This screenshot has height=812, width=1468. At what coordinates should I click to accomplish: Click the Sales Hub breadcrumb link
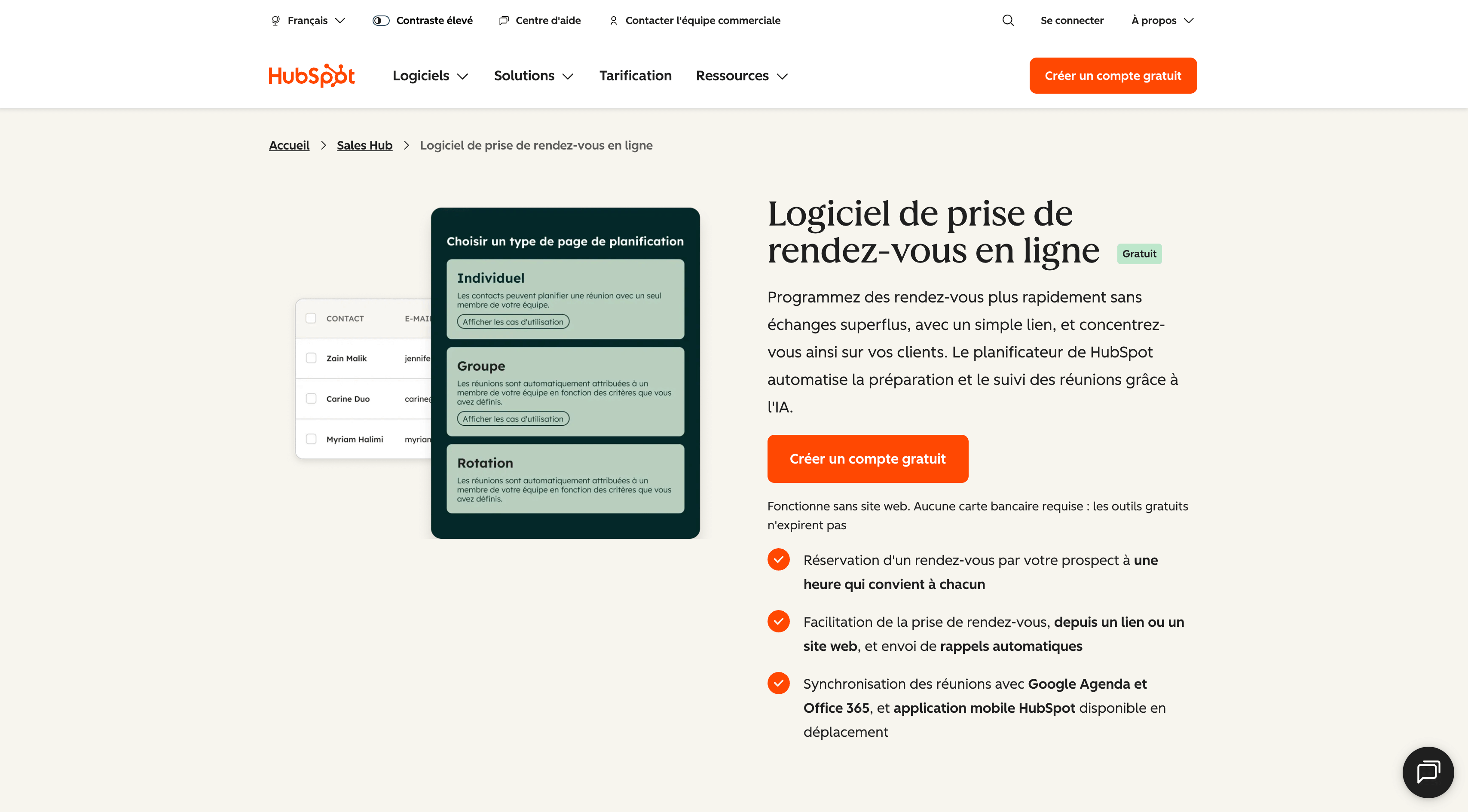point(364,145)
